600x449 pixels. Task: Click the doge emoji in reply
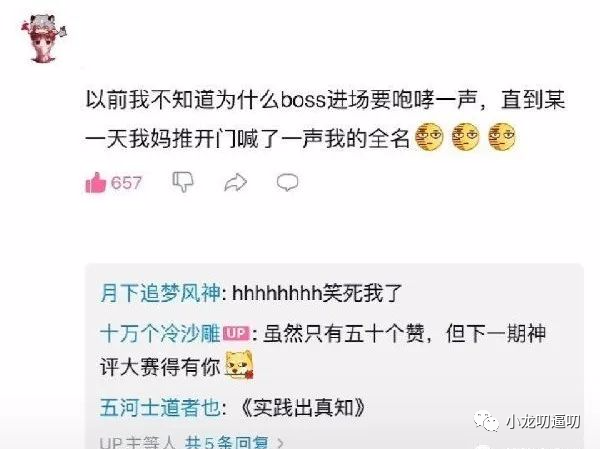[x=239, y=365]
